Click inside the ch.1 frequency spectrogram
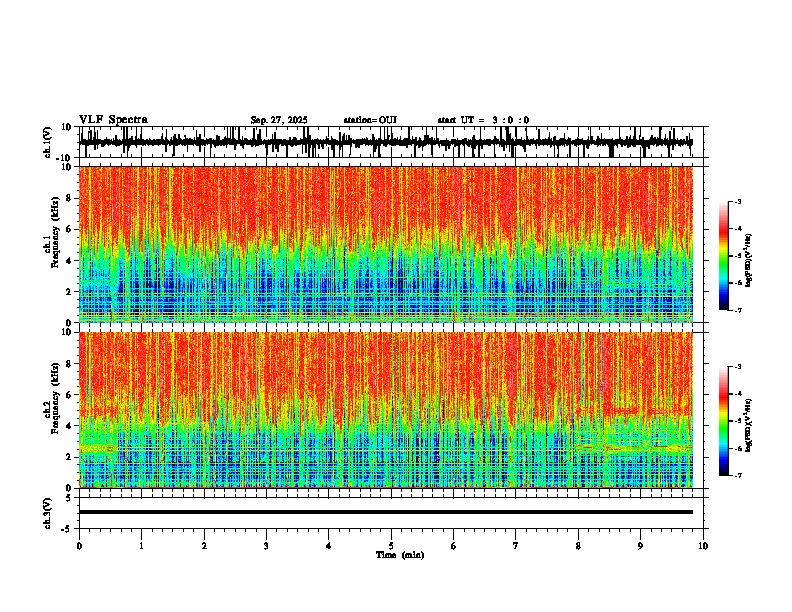 pos(386,244)
